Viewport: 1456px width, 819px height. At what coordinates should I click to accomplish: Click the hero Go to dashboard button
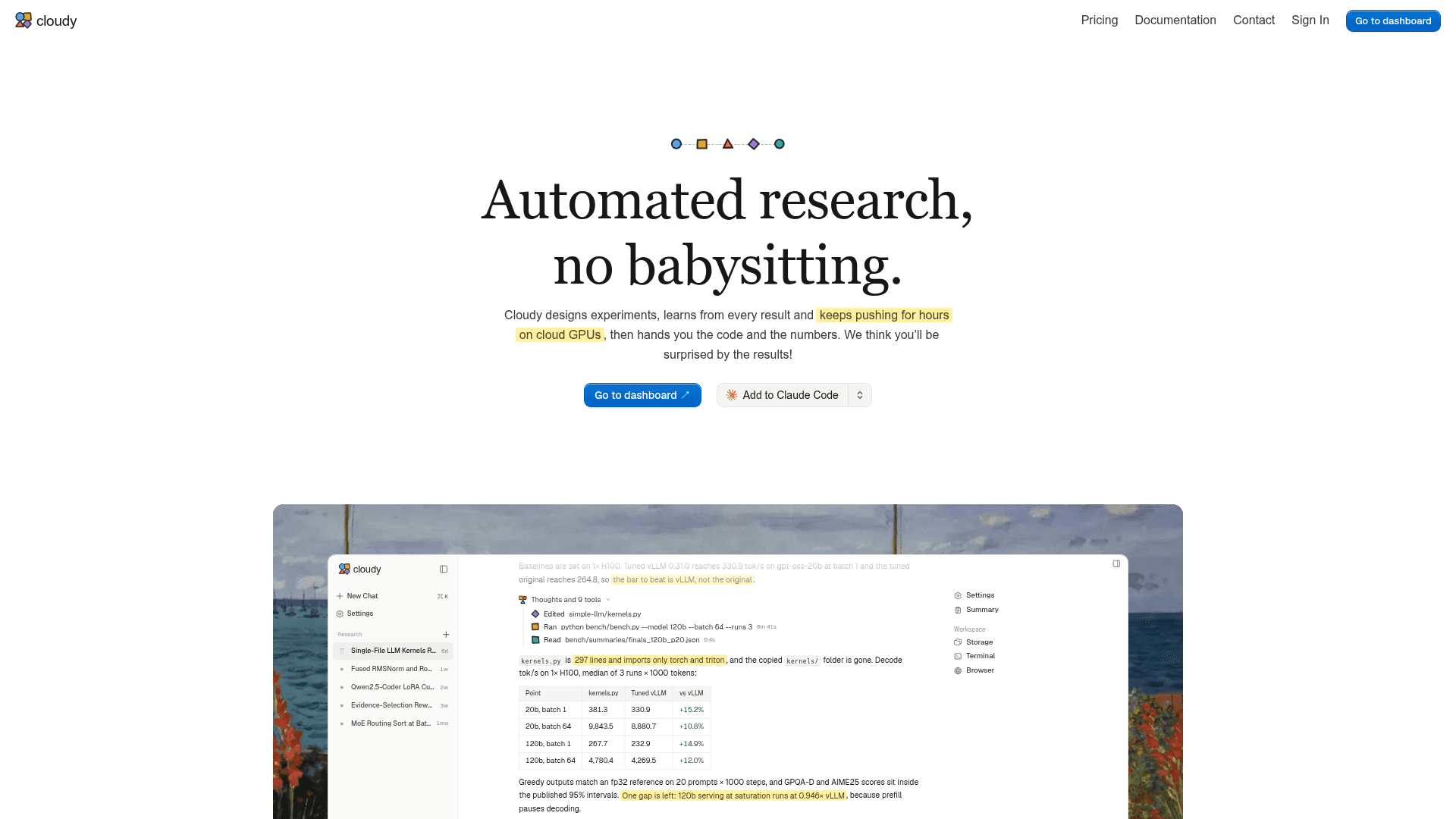[642, 395]
